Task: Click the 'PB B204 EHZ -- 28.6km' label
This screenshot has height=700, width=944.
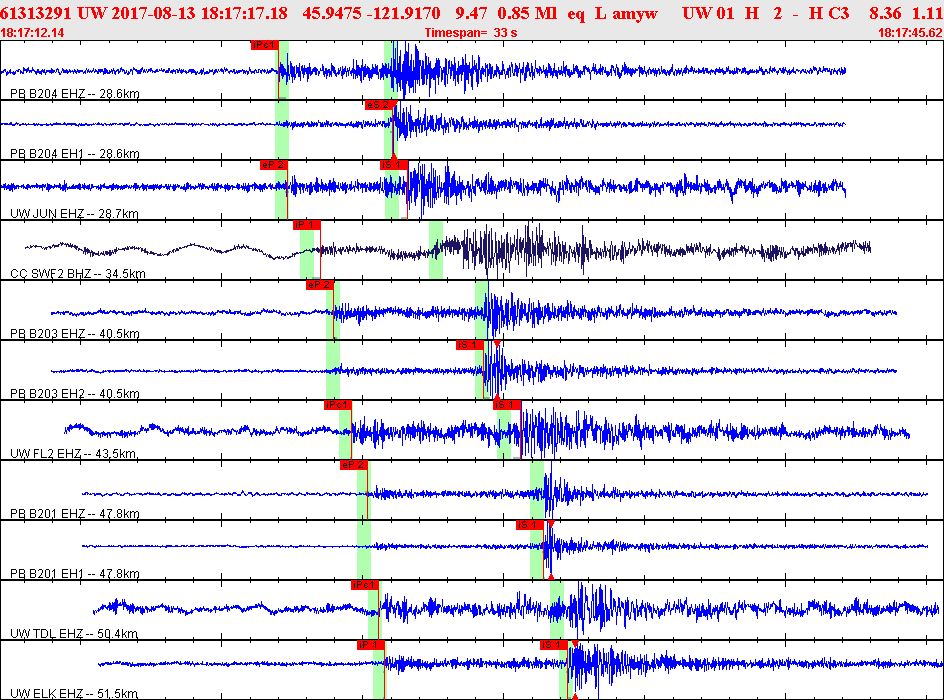Action: click(75, 94)
